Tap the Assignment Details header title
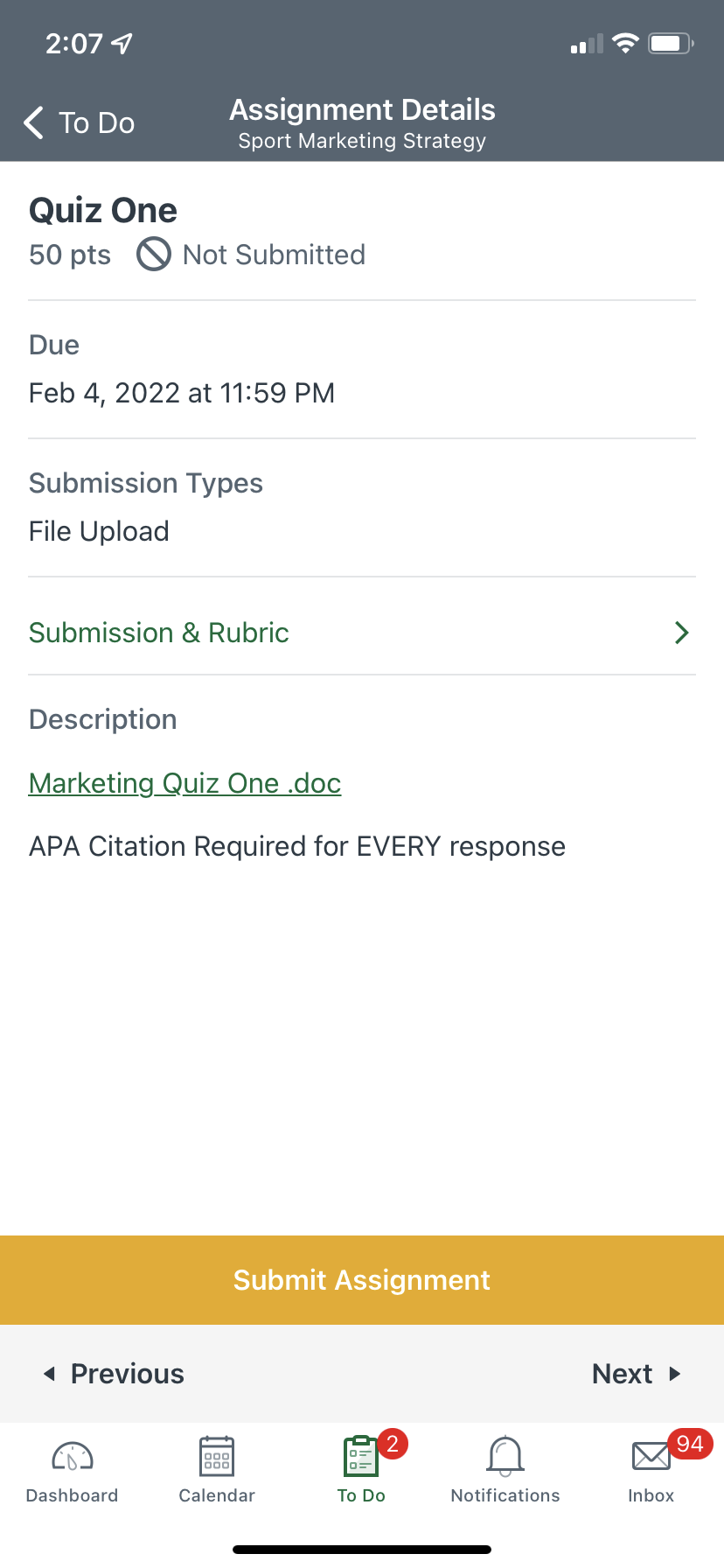This screenshot has height=1568, width=724. tap(362, 110)
